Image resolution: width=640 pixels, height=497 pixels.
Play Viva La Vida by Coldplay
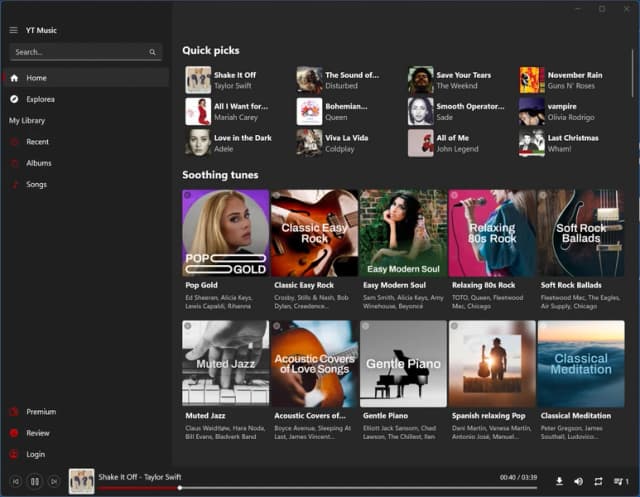[x=345, y=143]
